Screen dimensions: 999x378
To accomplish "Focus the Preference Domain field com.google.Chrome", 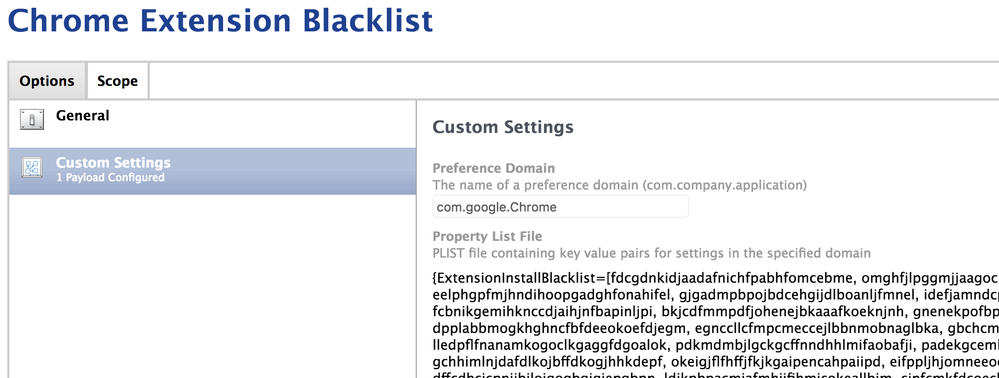I will pos(560,207).
